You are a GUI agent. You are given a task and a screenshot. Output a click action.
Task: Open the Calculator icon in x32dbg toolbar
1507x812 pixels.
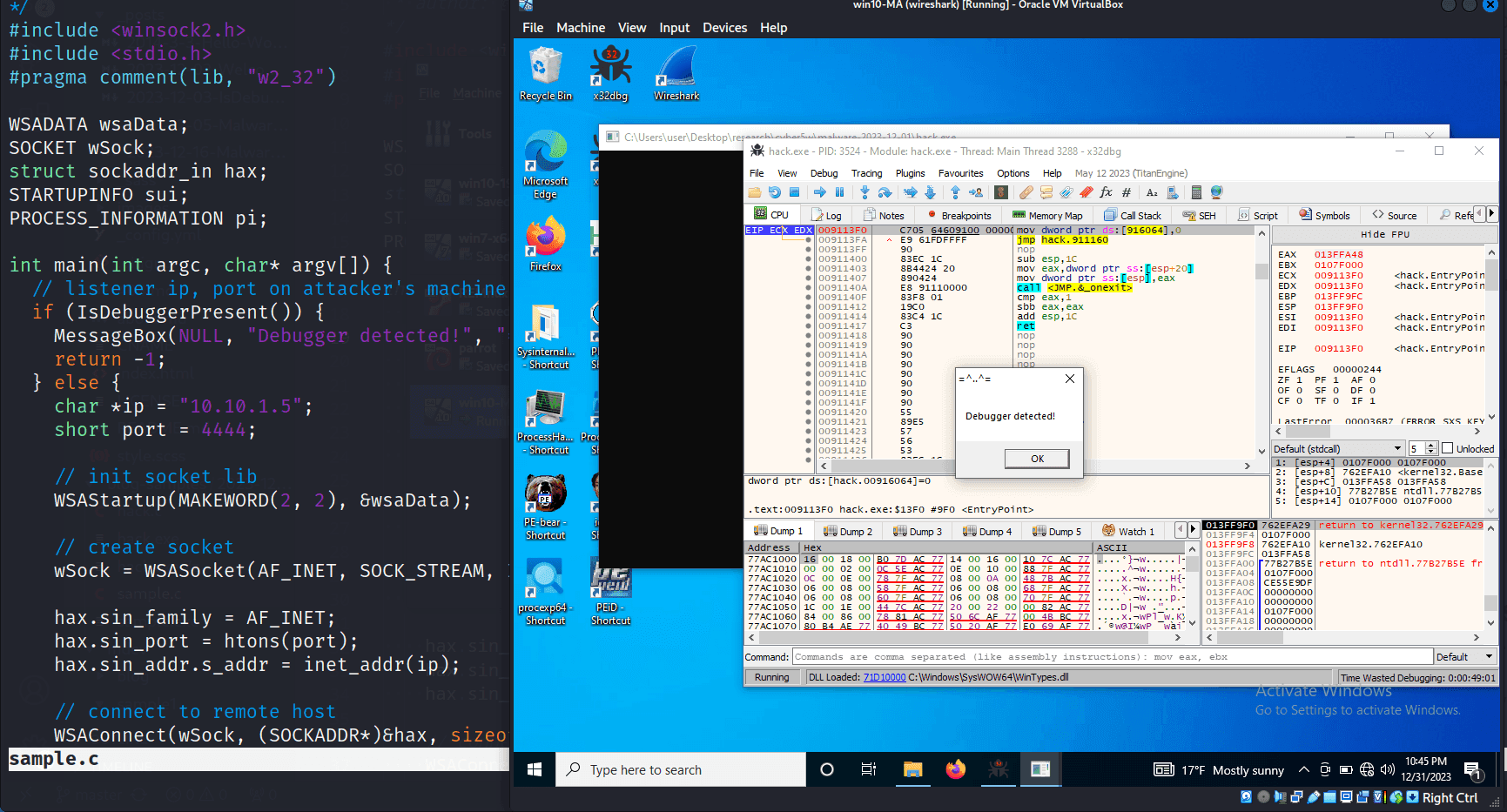[1197, 192]
